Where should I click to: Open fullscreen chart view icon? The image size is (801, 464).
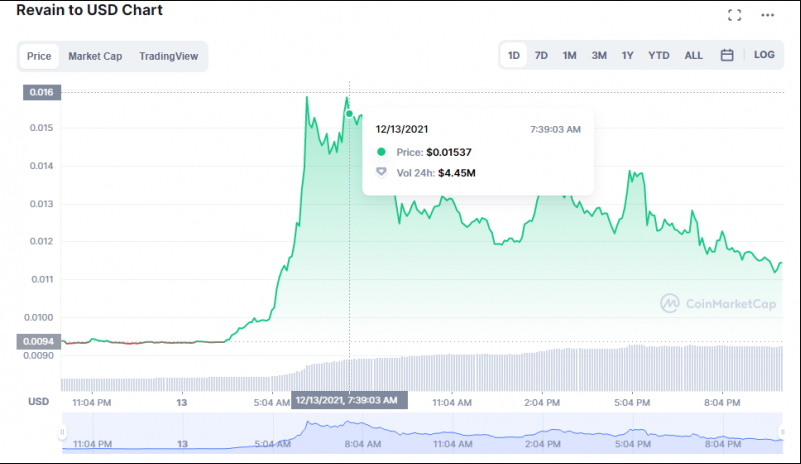[x=735, y=15]
